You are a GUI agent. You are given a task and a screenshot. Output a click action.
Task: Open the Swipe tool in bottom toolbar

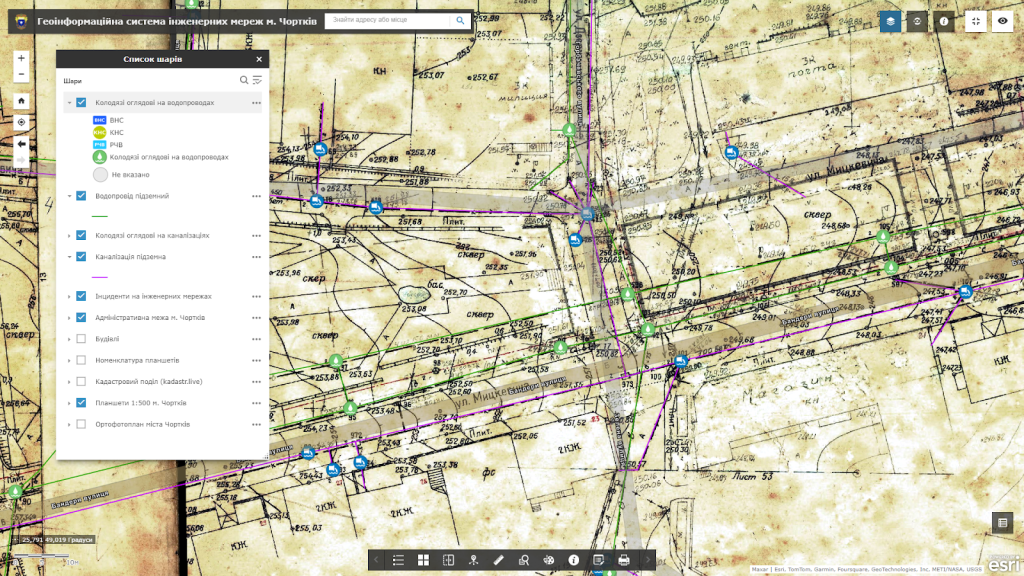448,561
